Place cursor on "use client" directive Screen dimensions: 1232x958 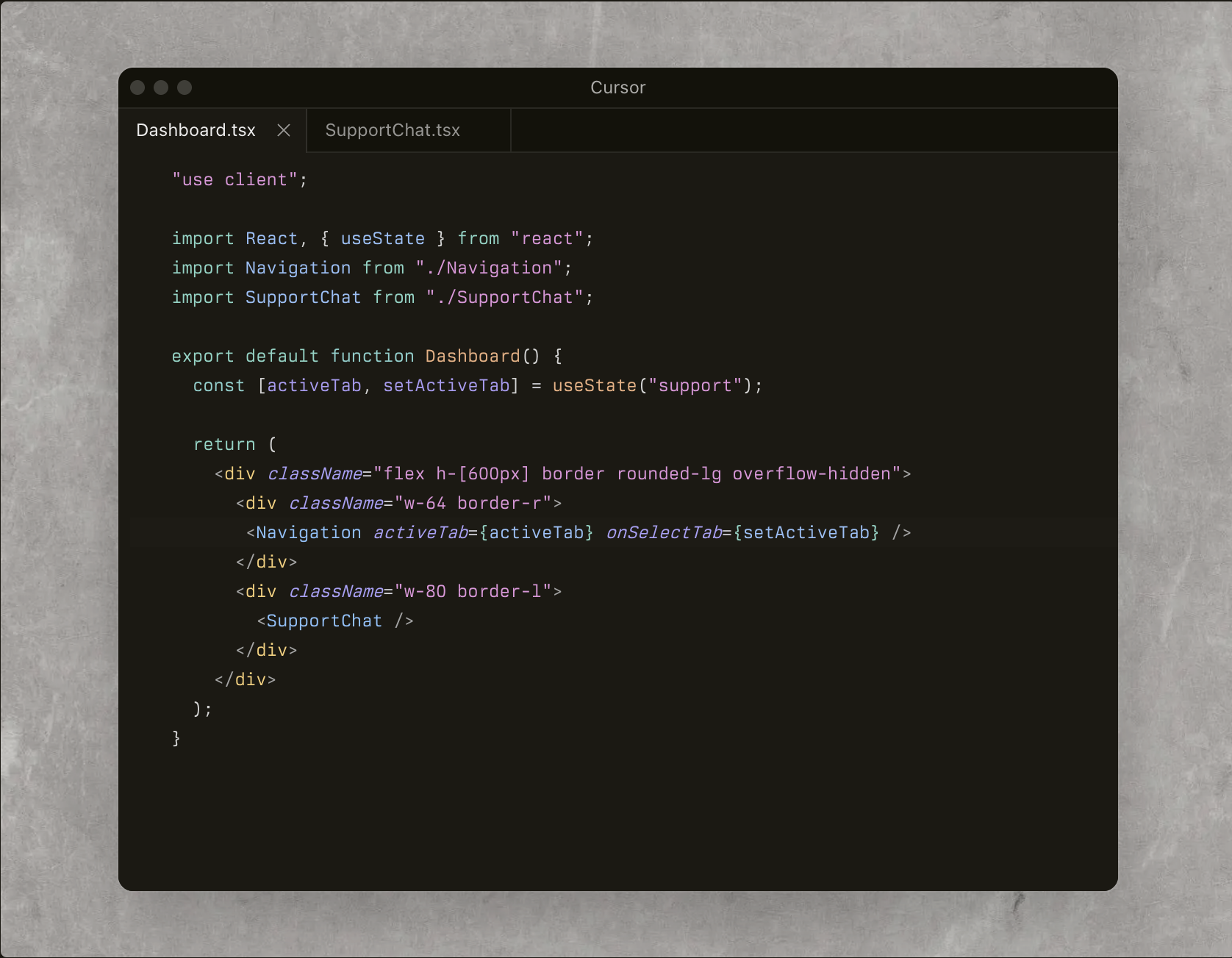[x=234, y=180]
